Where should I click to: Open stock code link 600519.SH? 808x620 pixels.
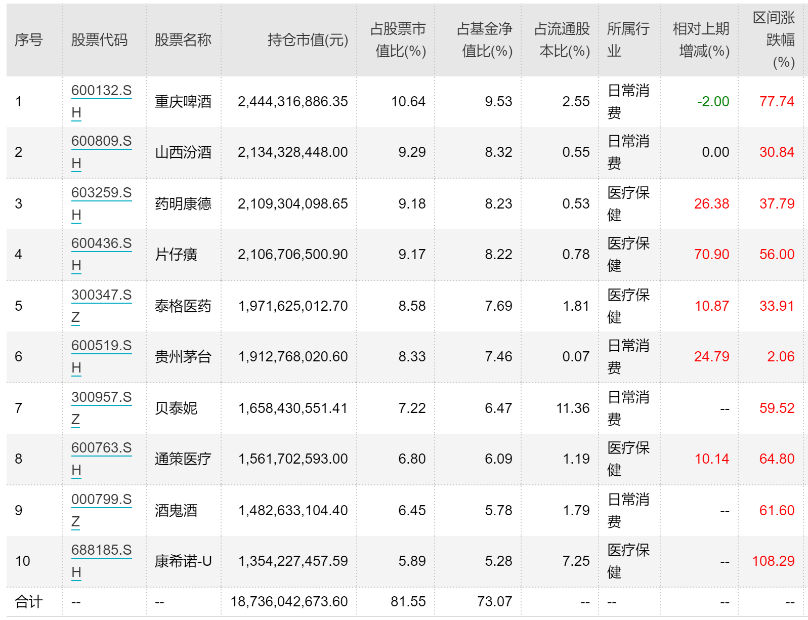101,356
